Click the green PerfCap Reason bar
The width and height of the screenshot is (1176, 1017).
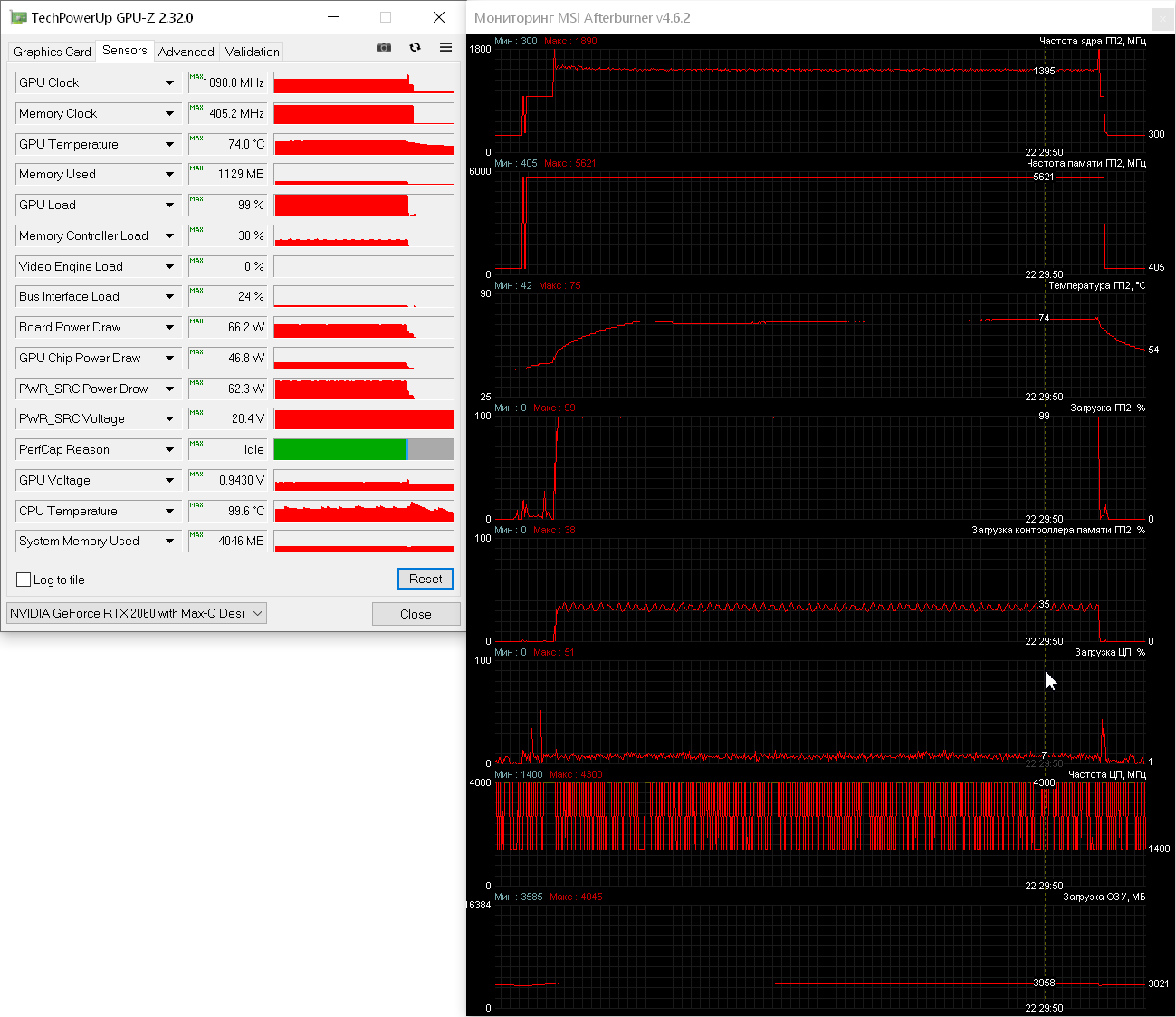tap(340, 449)
